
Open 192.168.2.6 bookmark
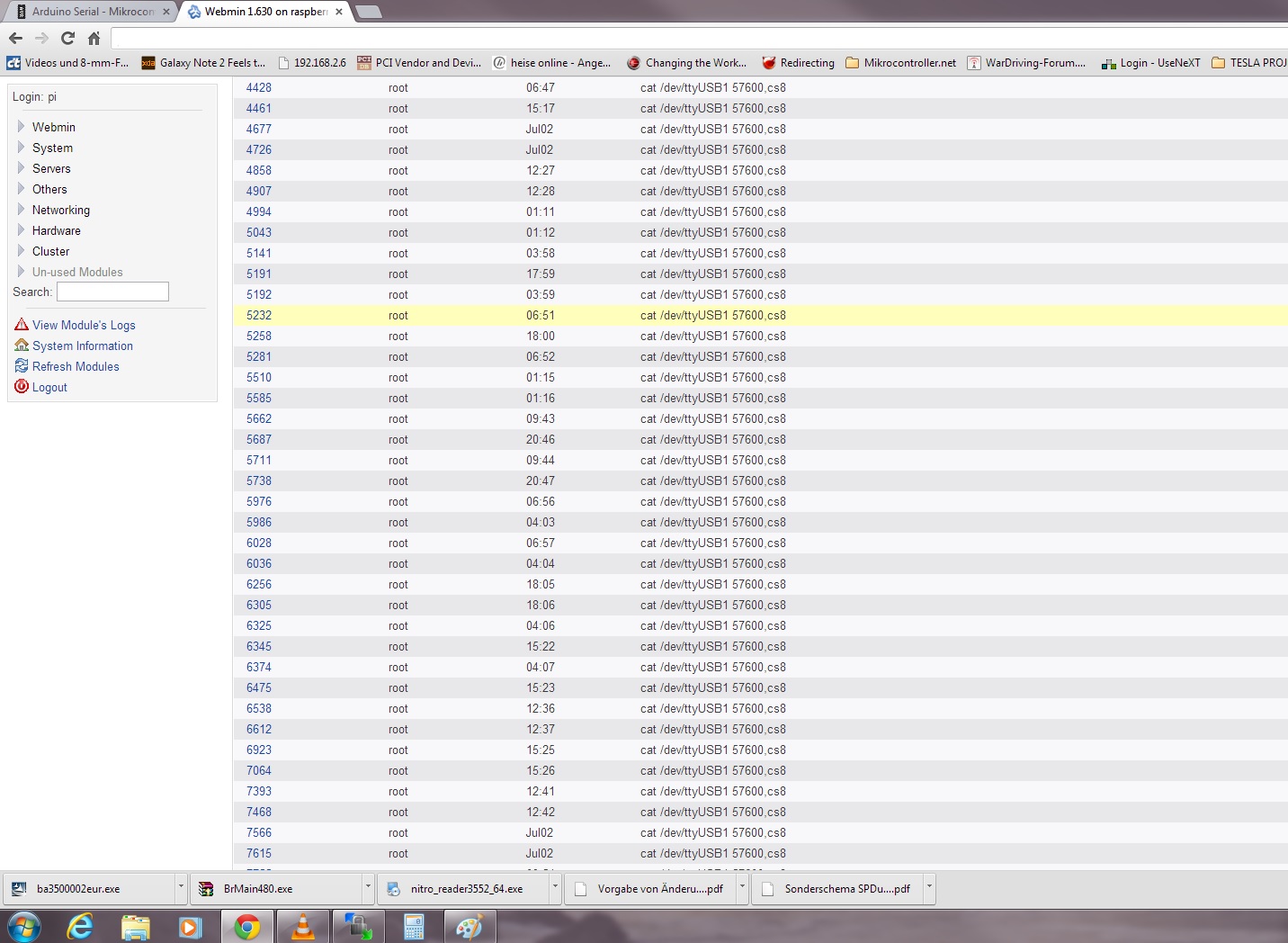pyautogui.click(x=312, y=63)
